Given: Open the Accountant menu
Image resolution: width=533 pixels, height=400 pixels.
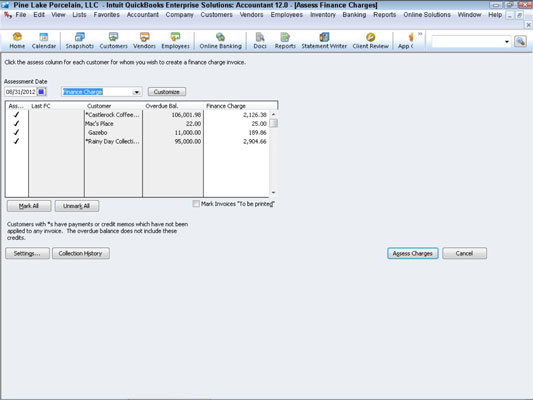Looking at the screenshot, I should [142, 15].
